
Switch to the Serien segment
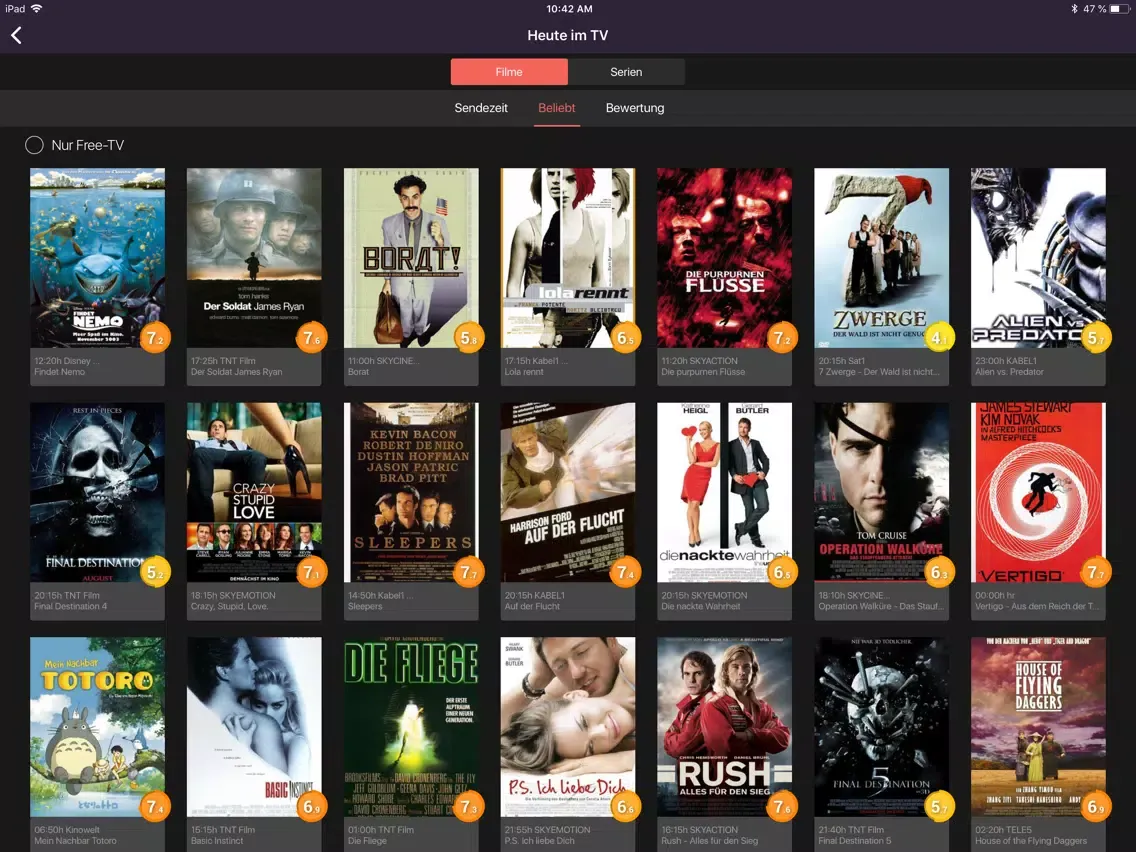tap(626, 72)
